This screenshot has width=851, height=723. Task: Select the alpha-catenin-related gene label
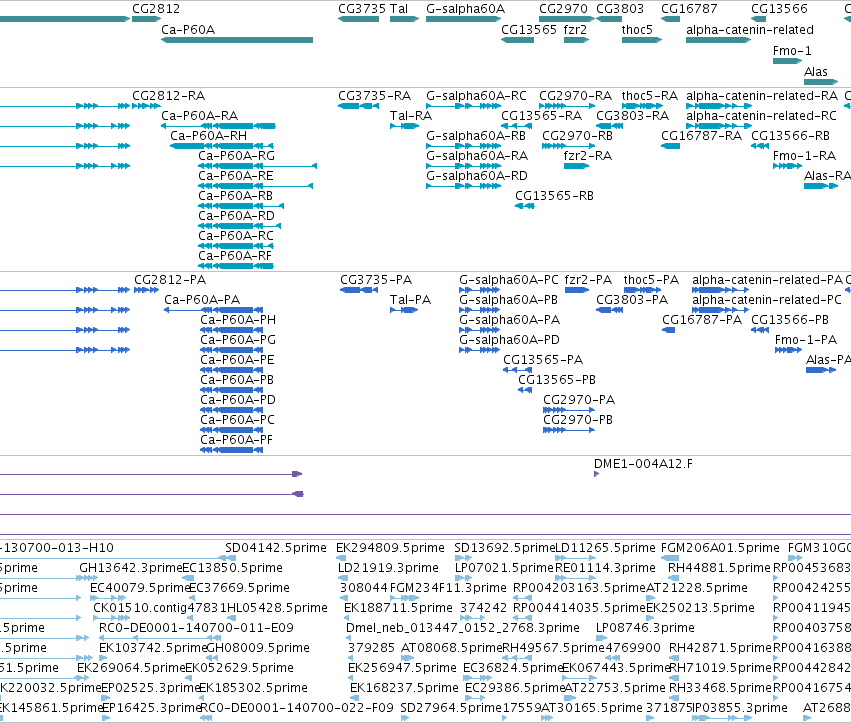coord(750,29)
